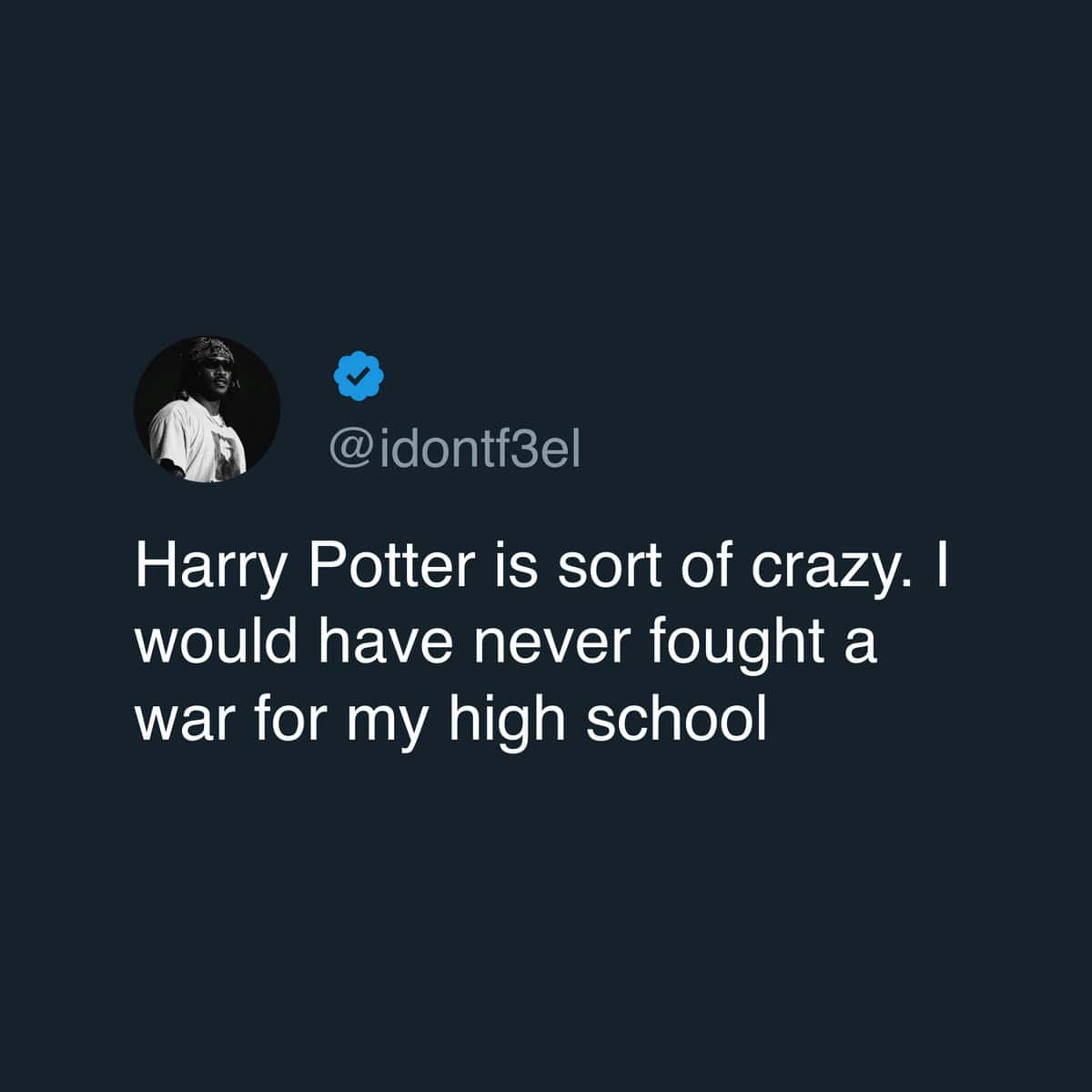Click the blue verified checkmark badge
The image size is (1092, 1092).
point(359,376)
